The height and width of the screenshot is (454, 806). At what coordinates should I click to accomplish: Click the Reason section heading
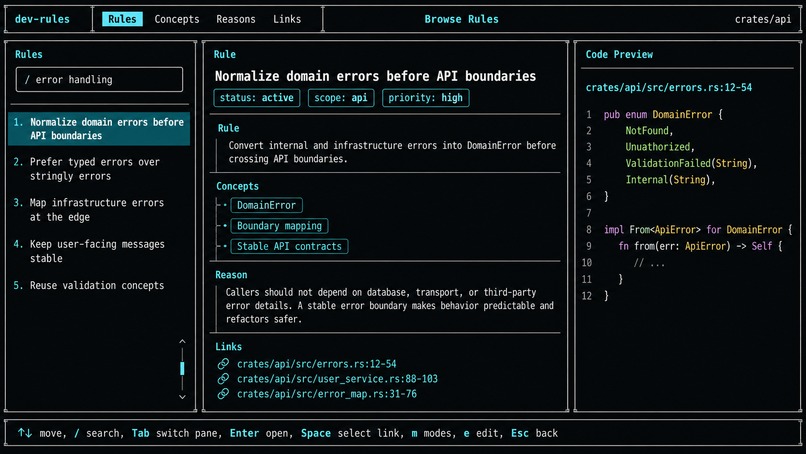pyautogui.click(x=231, y=275)
